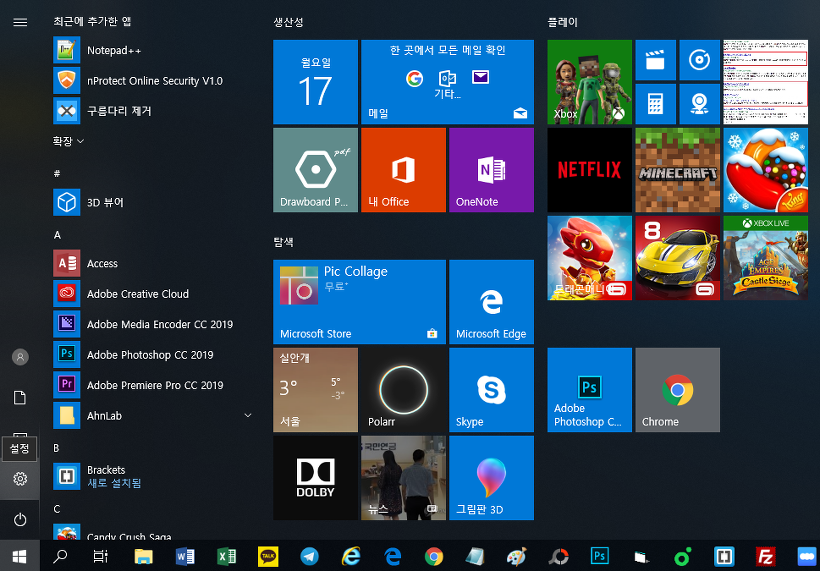The image size is (820, 571).
Task: Open the Candy Crush tile in 플레이 group
Action: point(765,170)
